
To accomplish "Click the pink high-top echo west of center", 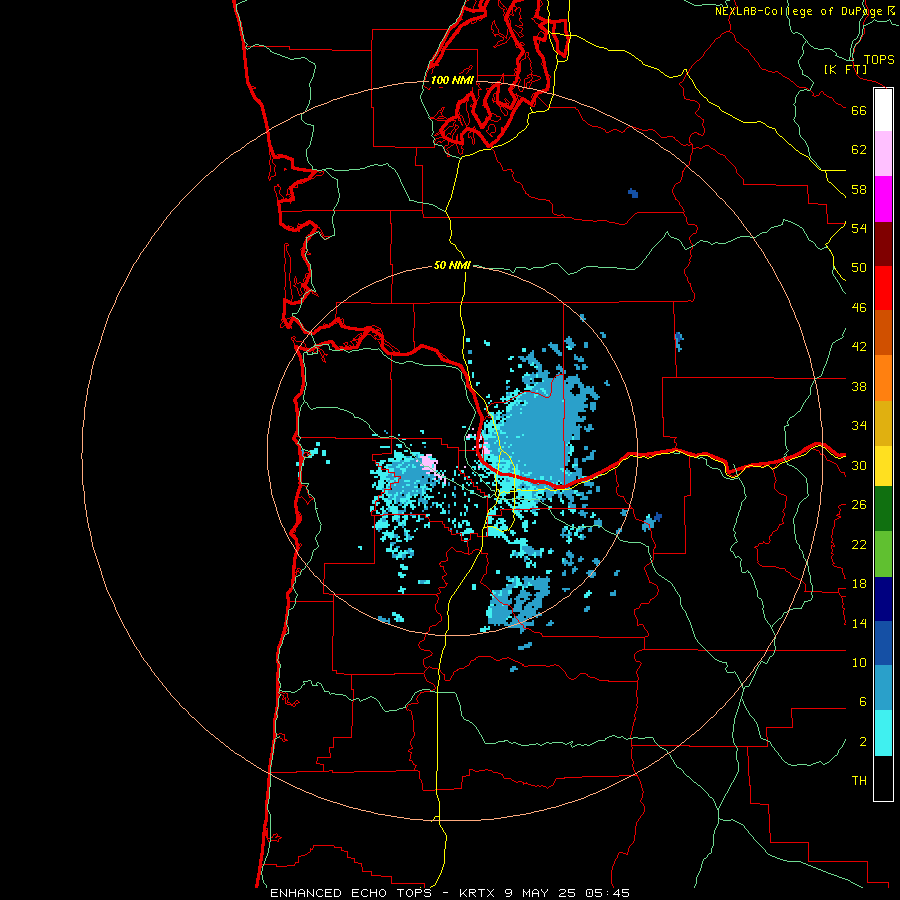I will click(429, 463).
